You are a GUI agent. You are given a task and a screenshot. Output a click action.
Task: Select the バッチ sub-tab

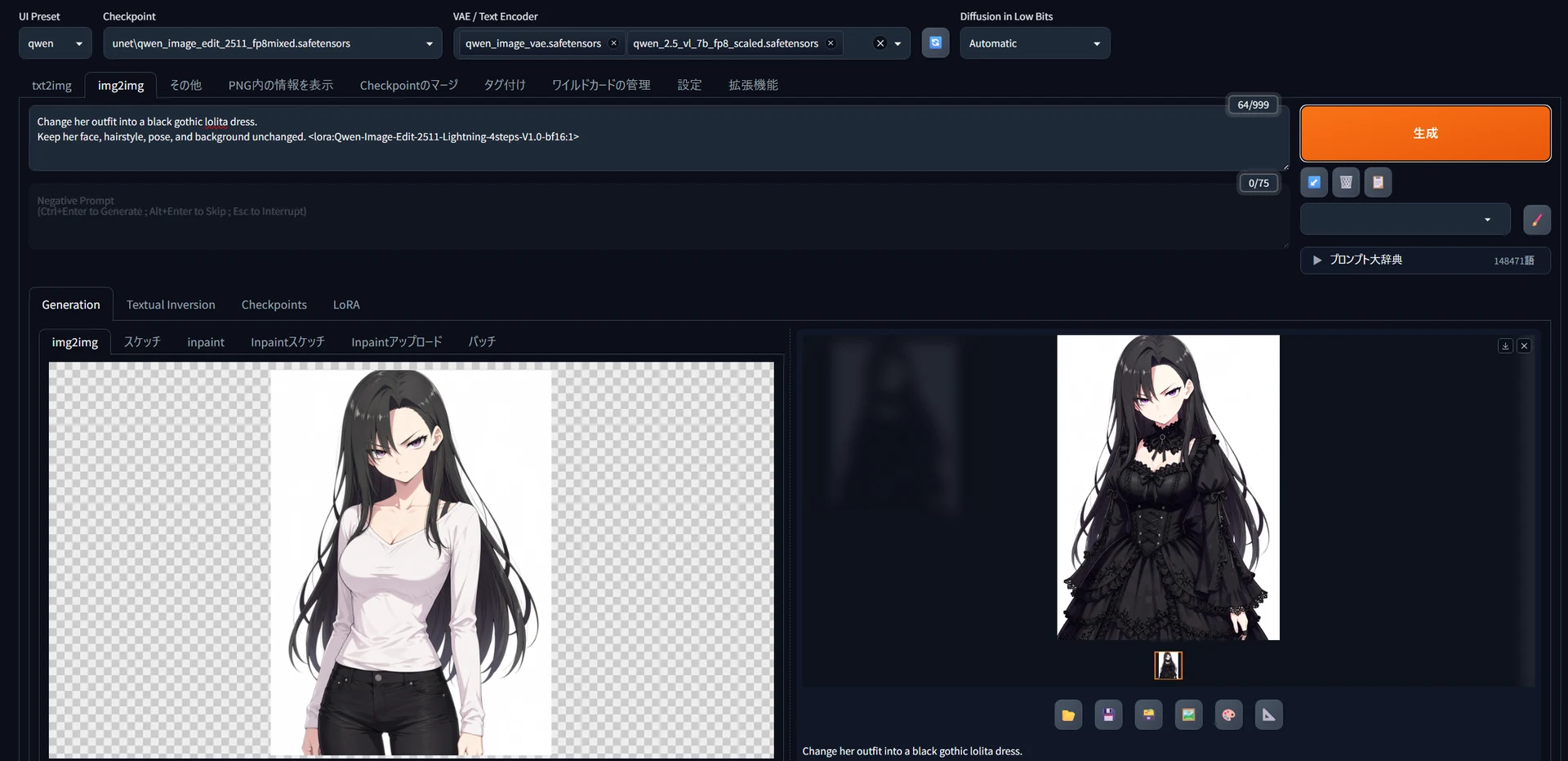482,342
